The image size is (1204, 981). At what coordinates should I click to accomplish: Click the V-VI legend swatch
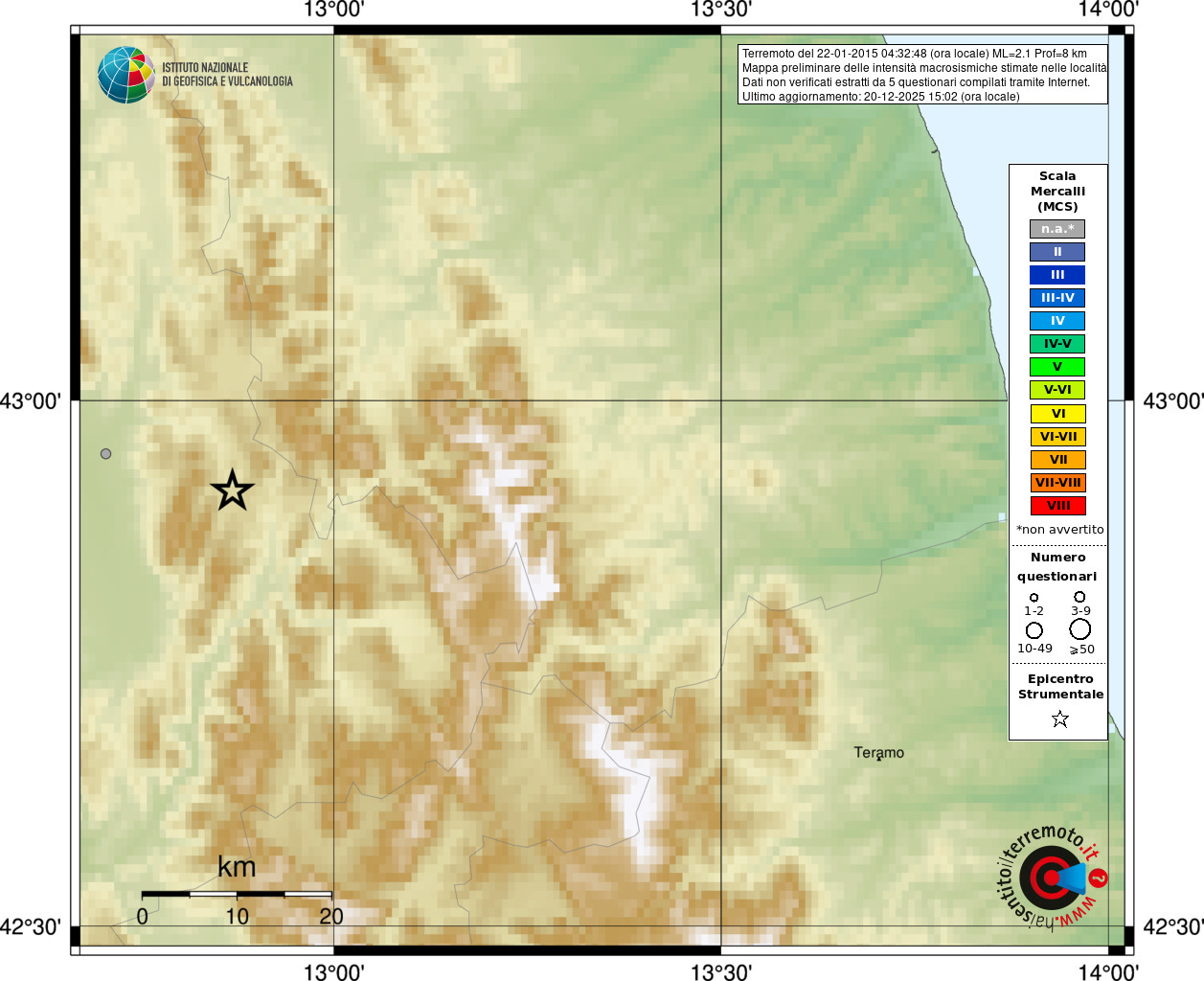point(1057,390)
